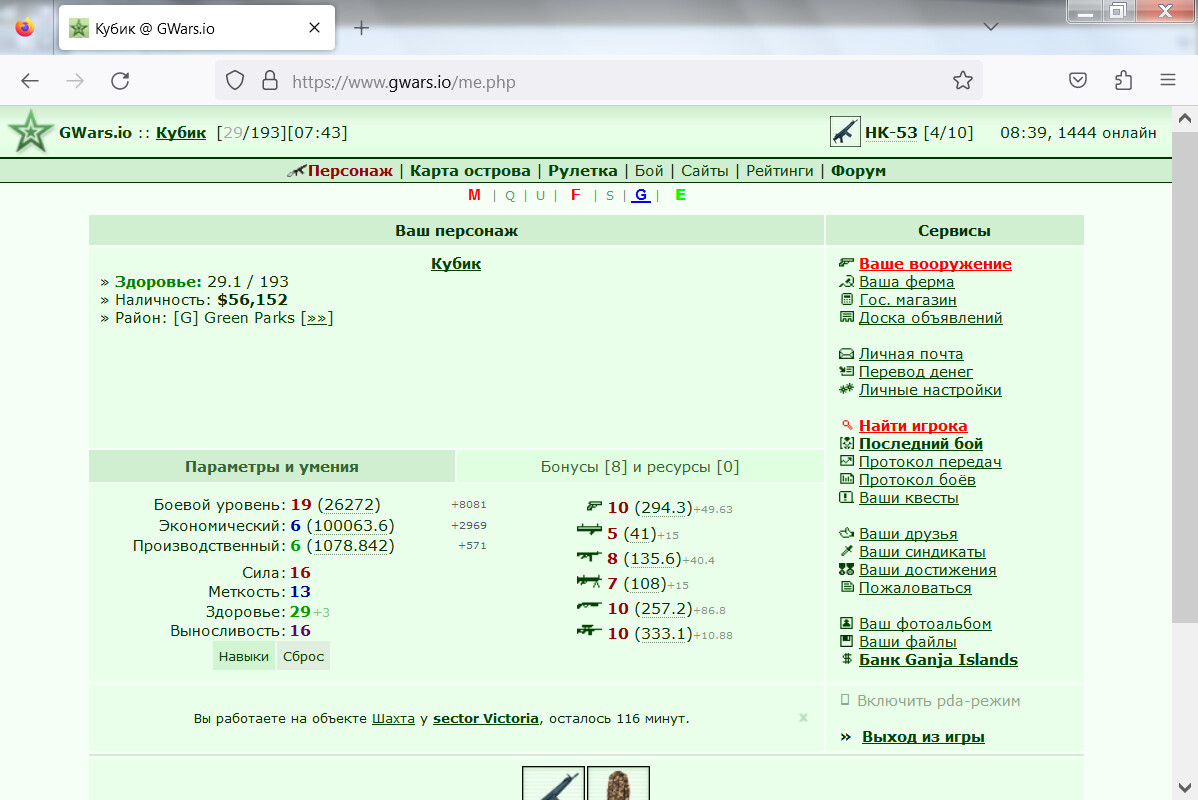This screenshot has width=1198, height=800.
Task: Click the green E quick link letter
Action: click(x=681, y=195)
